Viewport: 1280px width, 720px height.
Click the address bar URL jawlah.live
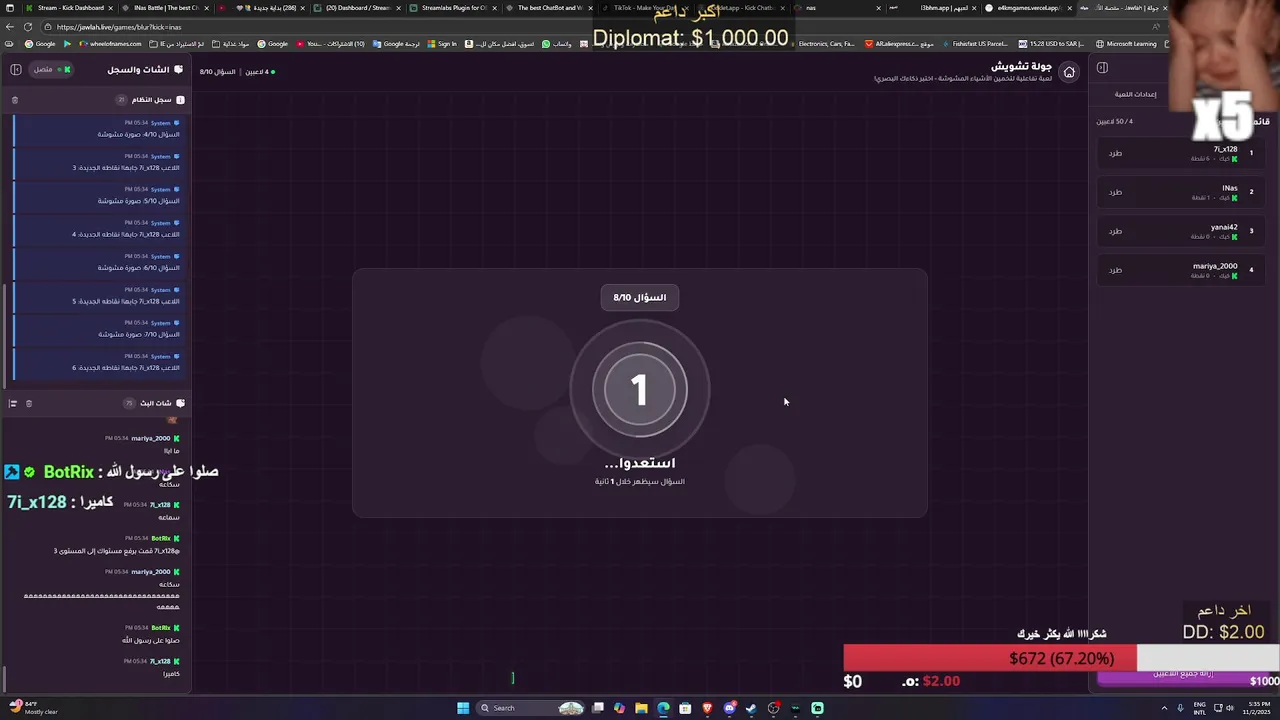pyautogui.click(x=119, y=27)
